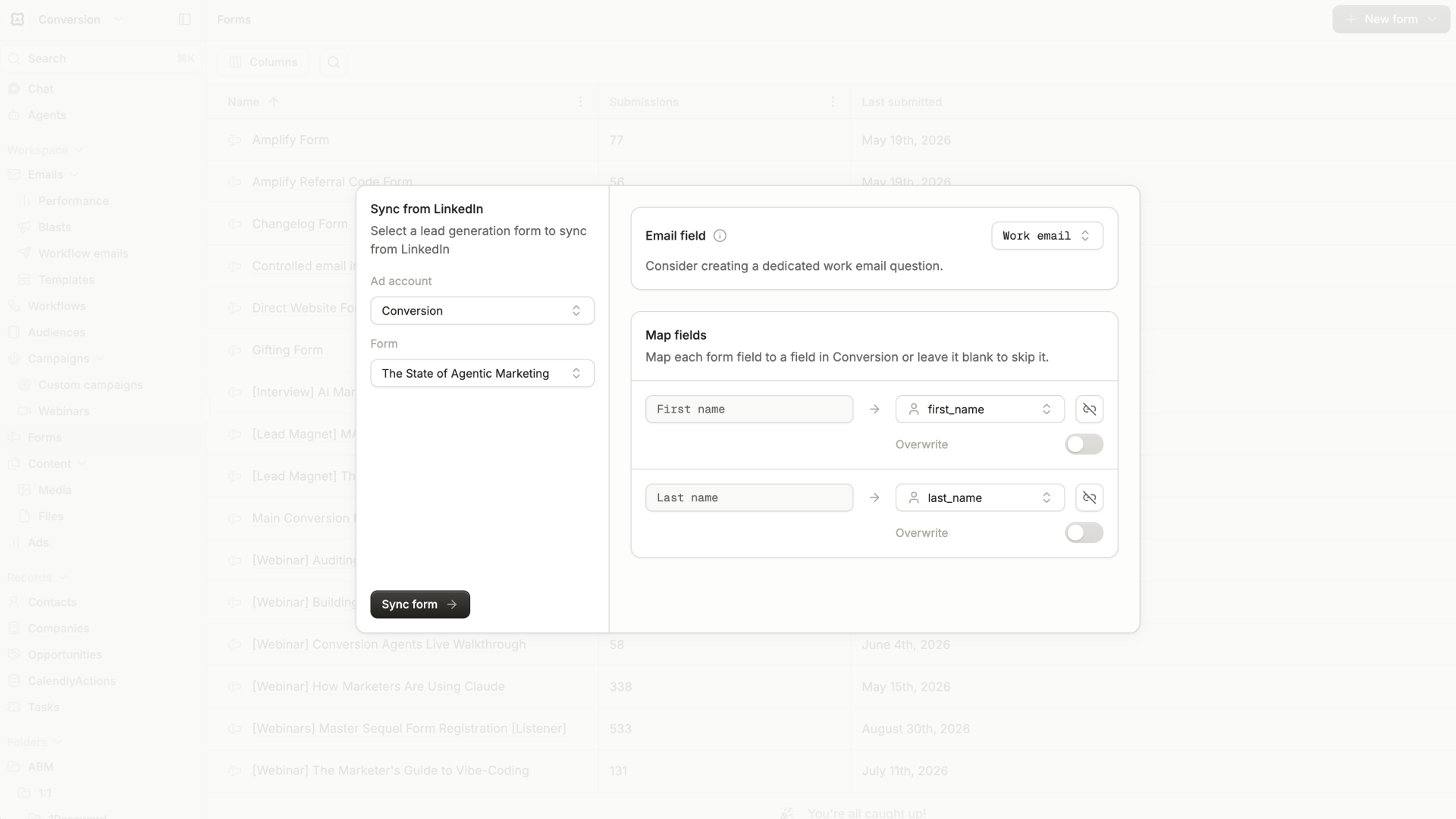Toggle Overwrite for last_name mapping

(1084, 533)
